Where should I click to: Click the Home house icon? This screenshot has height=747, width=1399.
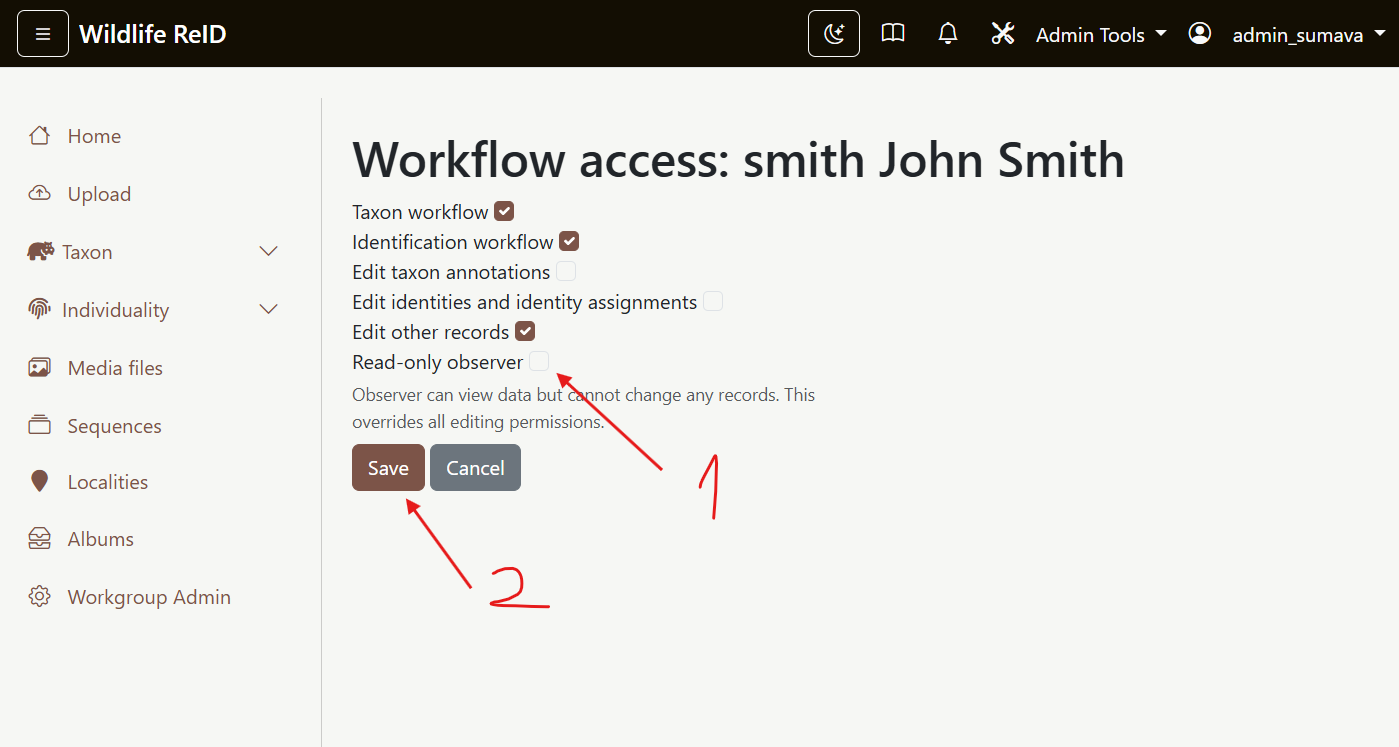pyautogui.click(x=40, y=136)
